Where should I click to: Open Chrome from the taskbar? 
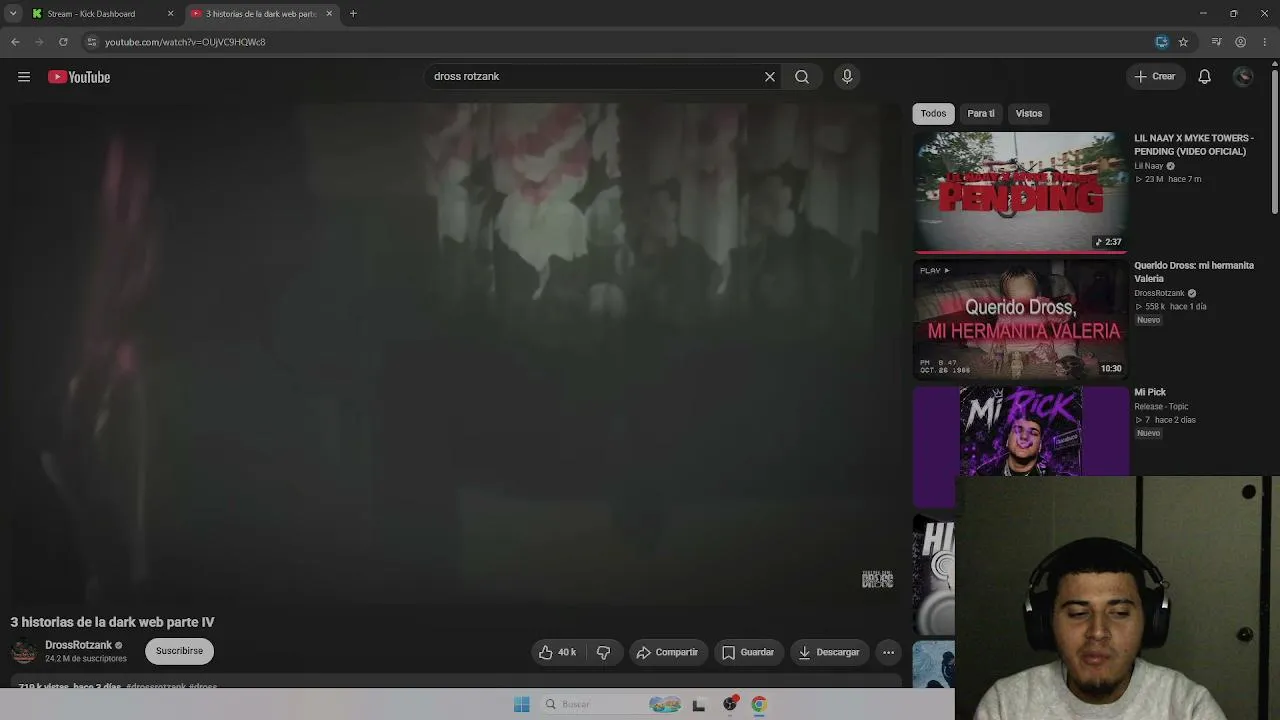click(759, 704)
